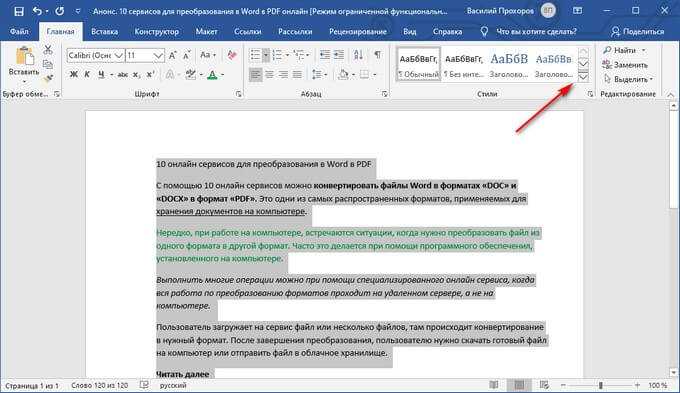Switch to the Макет tab
The height and width of the screenshot is (393, 680).
[x=206, y=32]
